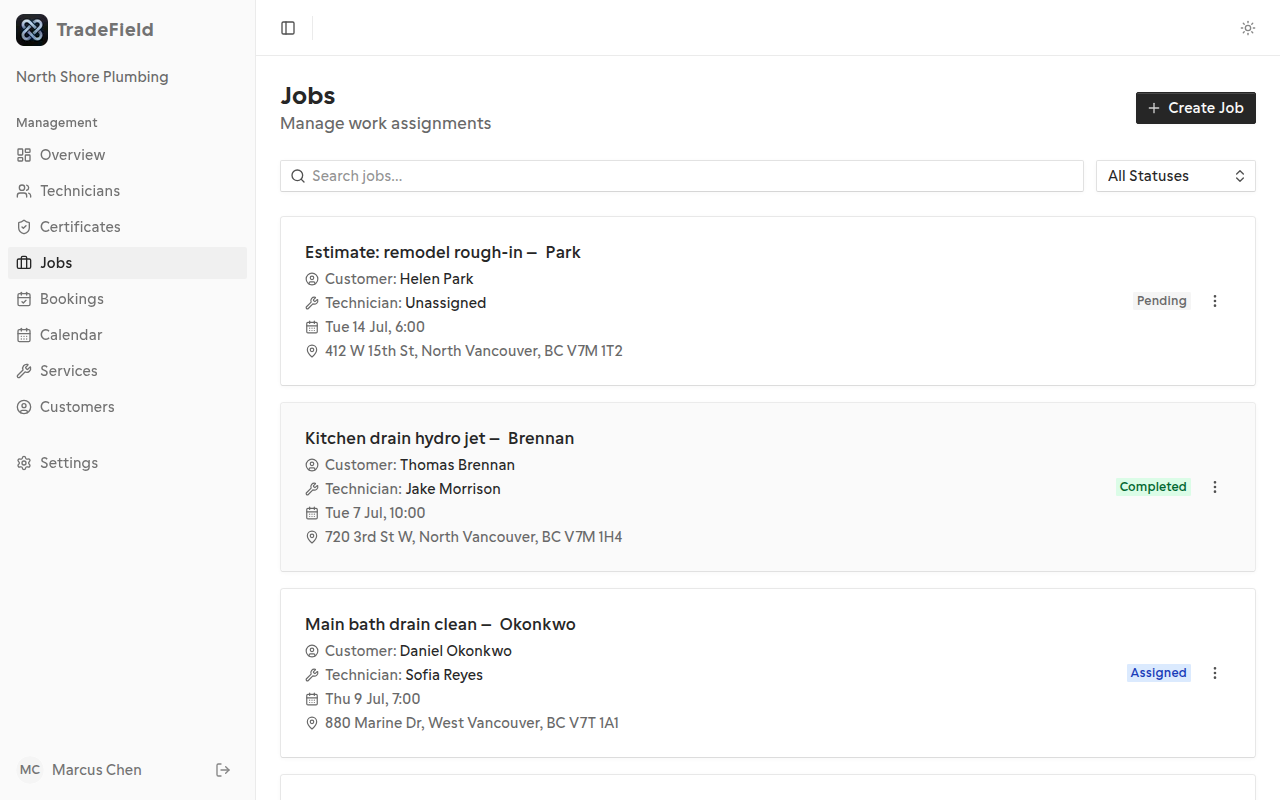Open options menu for Park estimate job
Viewport: 1280px width, 800px height.
(x=1215, y=301)
